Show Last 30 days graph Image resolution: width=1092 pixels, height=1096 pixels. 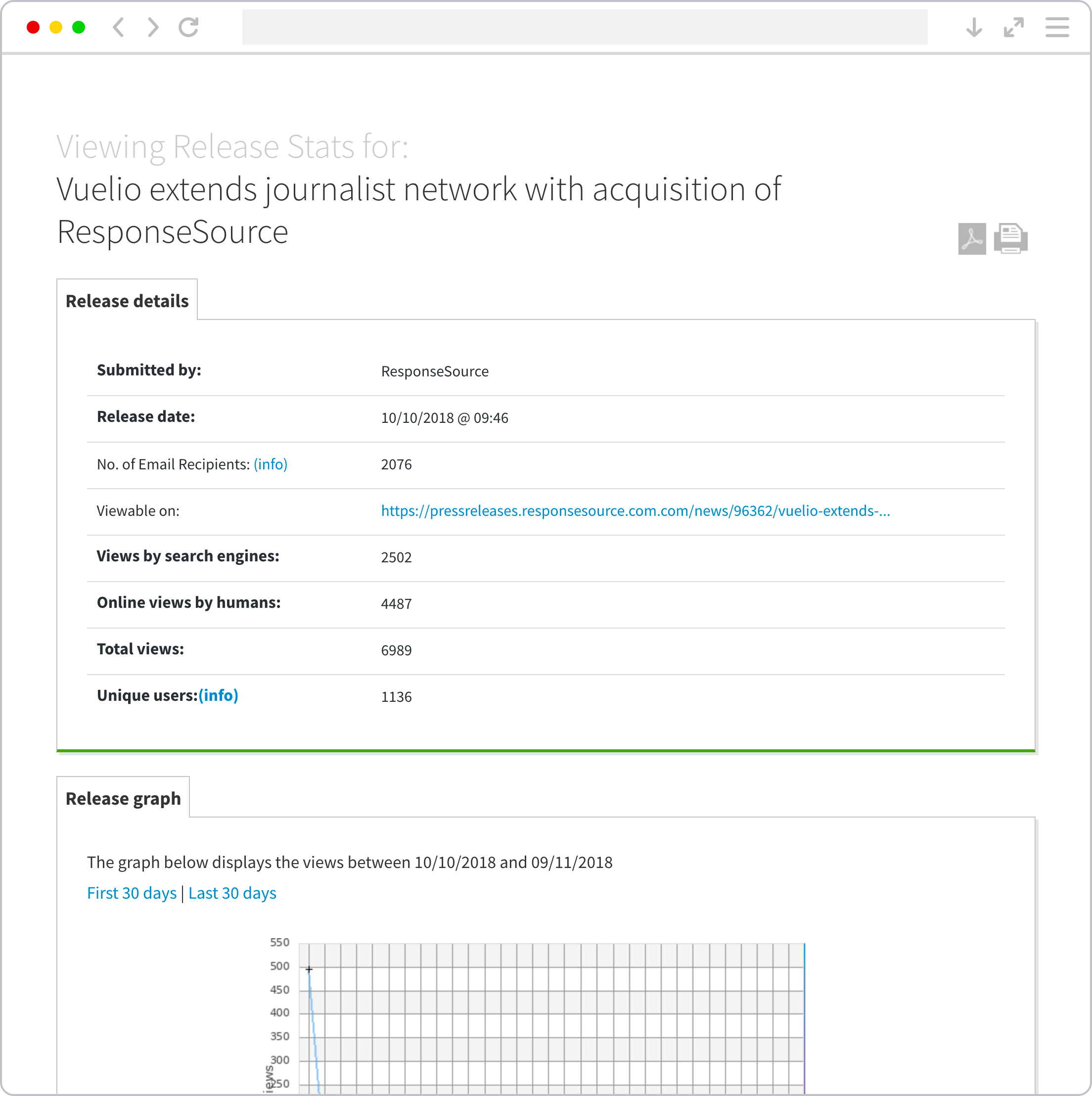tap(232, 893)
